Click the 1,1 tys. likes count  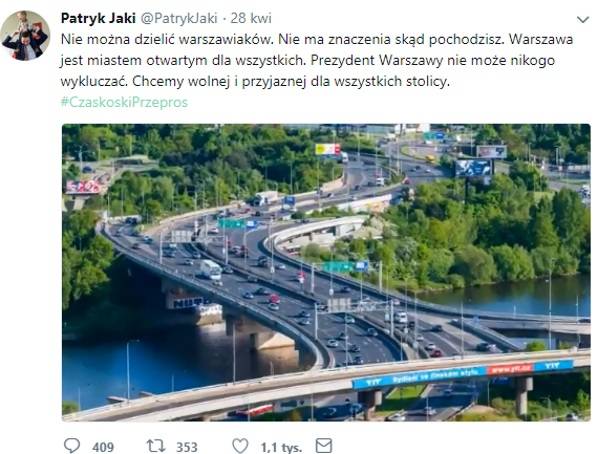pyautogui.click(x=281, y=447)
